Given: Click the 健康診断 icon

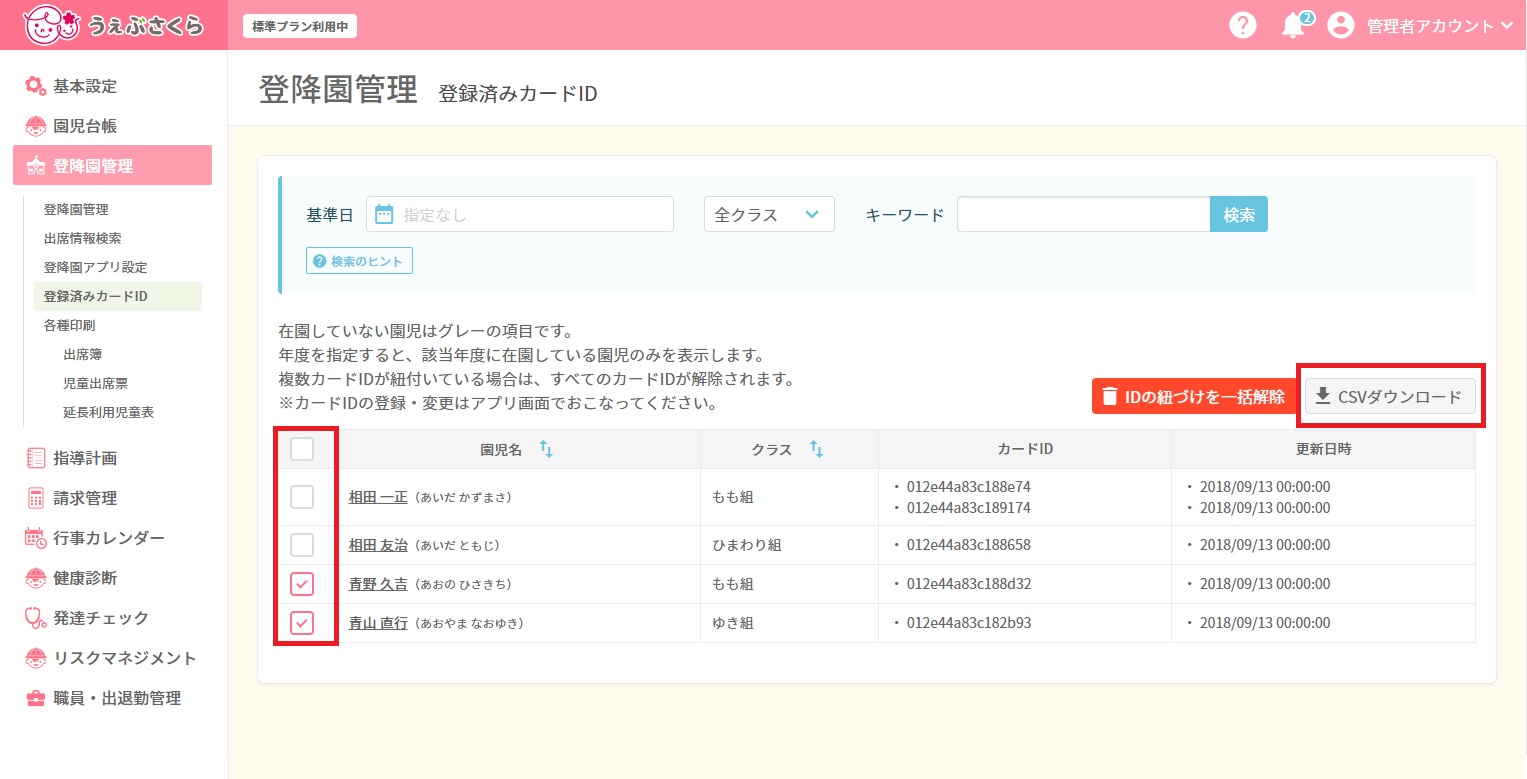Looking at the screenshot, I should [35, 578].
